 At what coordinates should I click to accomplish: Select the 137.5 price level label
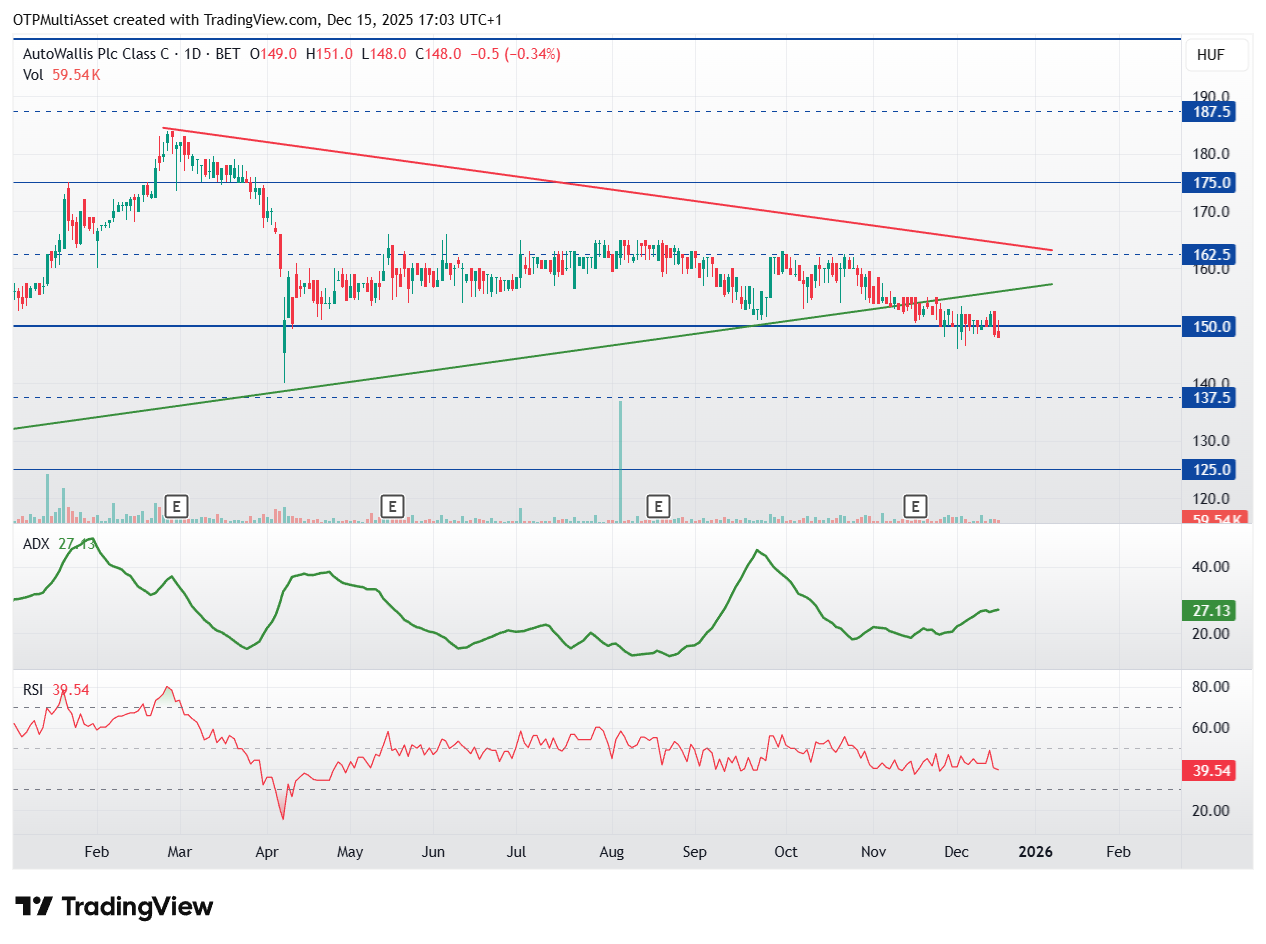[1211, 398]
